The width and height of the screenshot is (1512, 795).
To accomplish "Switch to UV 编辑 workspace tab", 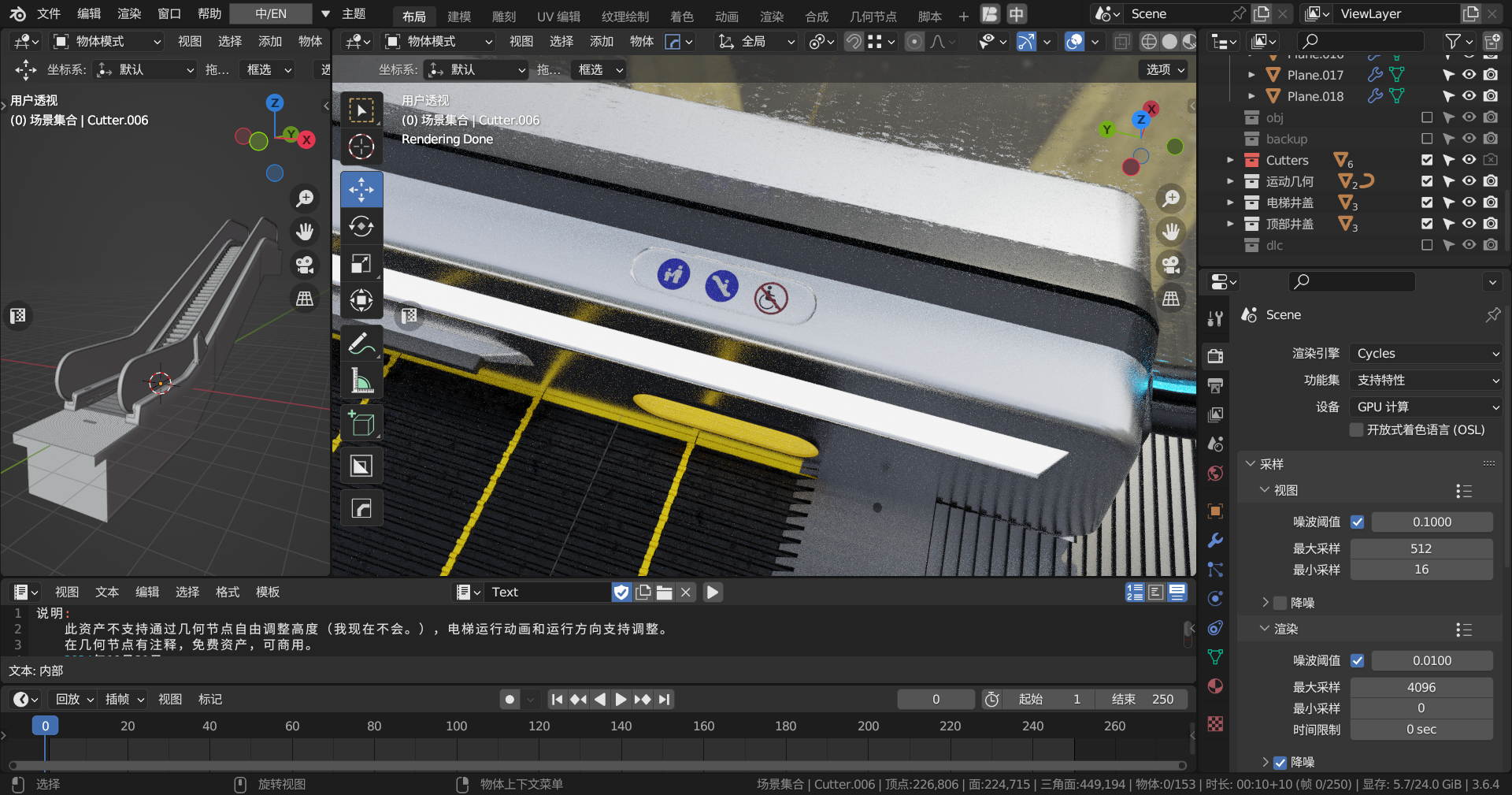I will [558, 16].
